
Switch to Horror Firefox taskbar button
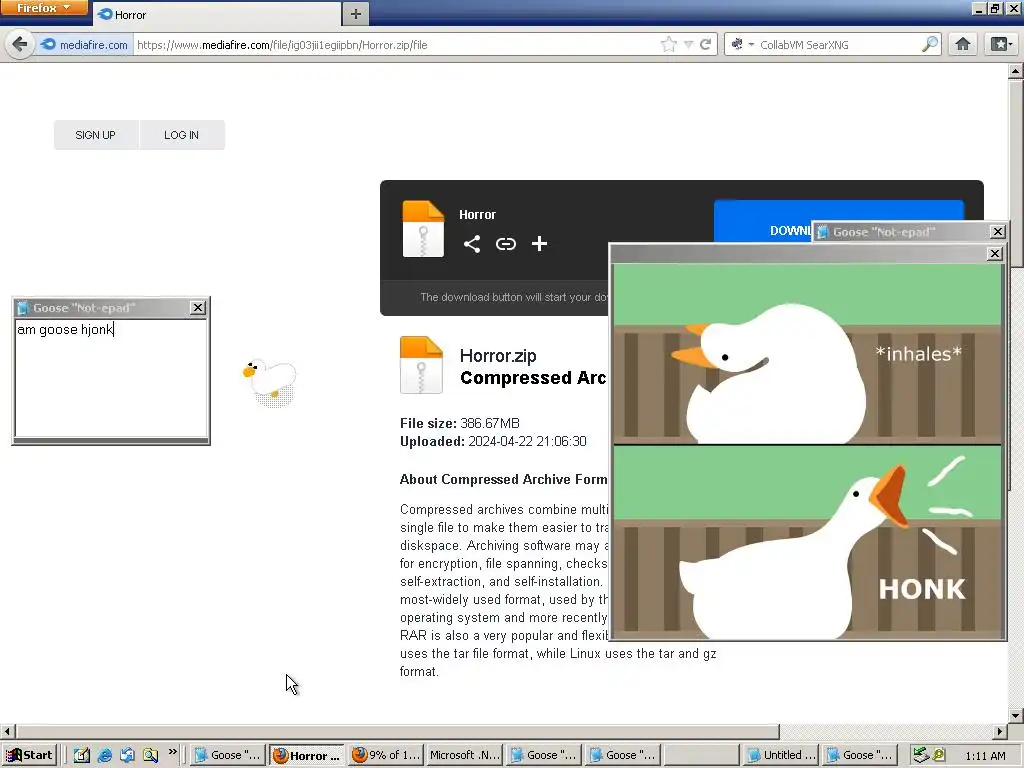[x=307, y=755]
